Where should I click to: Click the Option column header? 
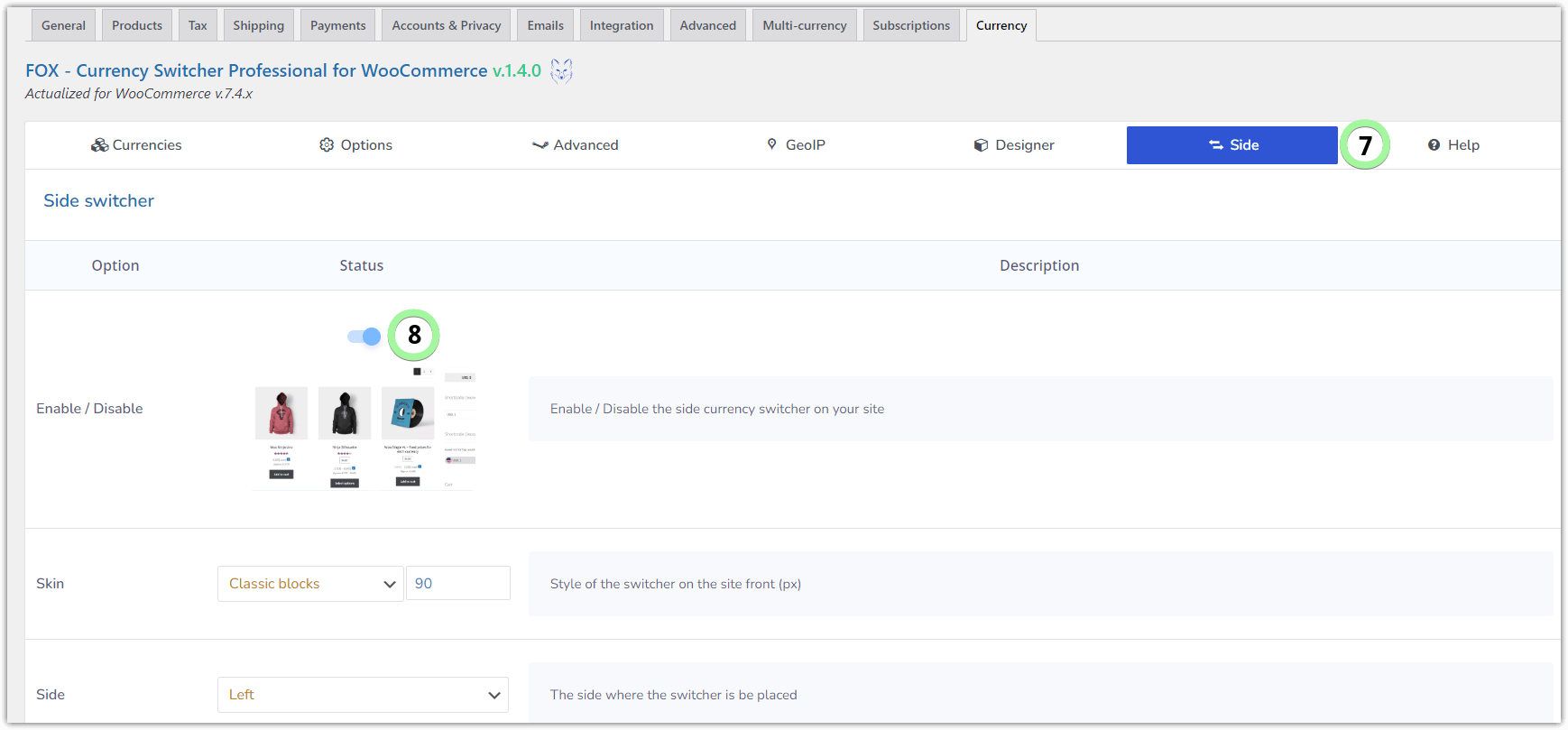(115, 265)
